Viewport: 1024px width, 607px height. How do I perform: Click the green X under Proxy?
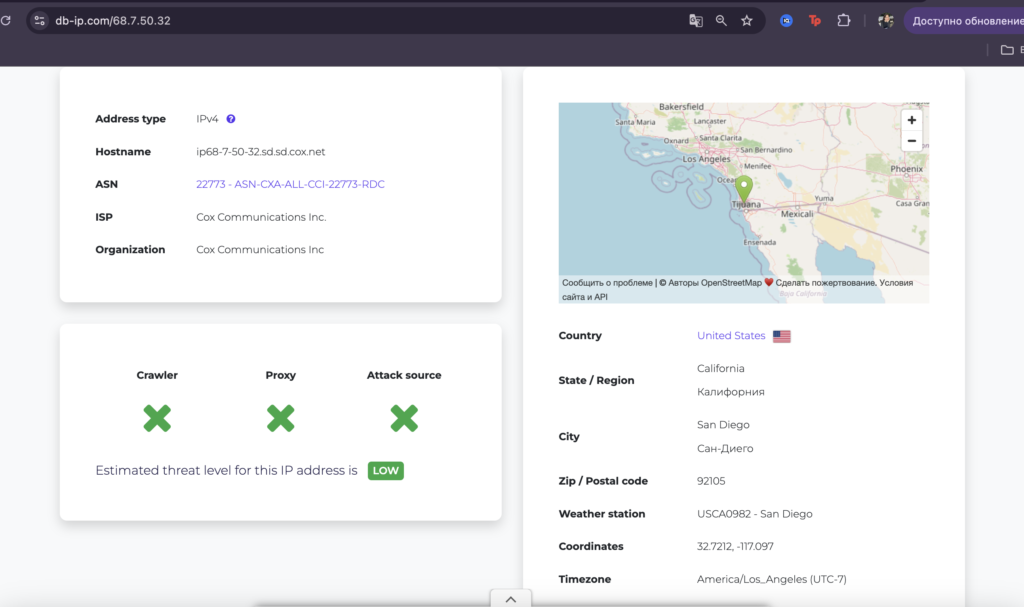[x=281, y=418]
